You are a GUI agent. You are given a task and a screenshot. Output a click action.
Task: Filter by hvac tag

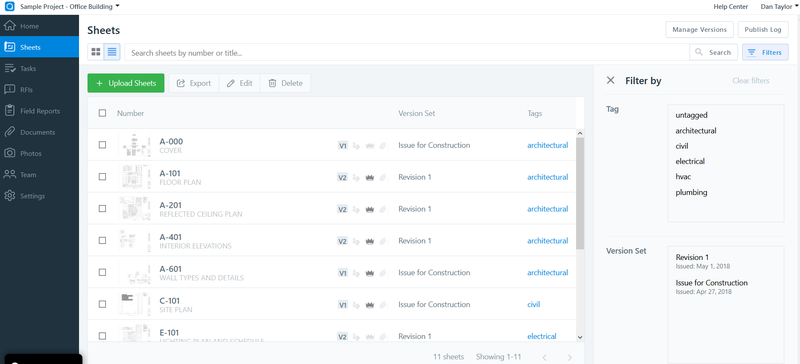point(683,177)
